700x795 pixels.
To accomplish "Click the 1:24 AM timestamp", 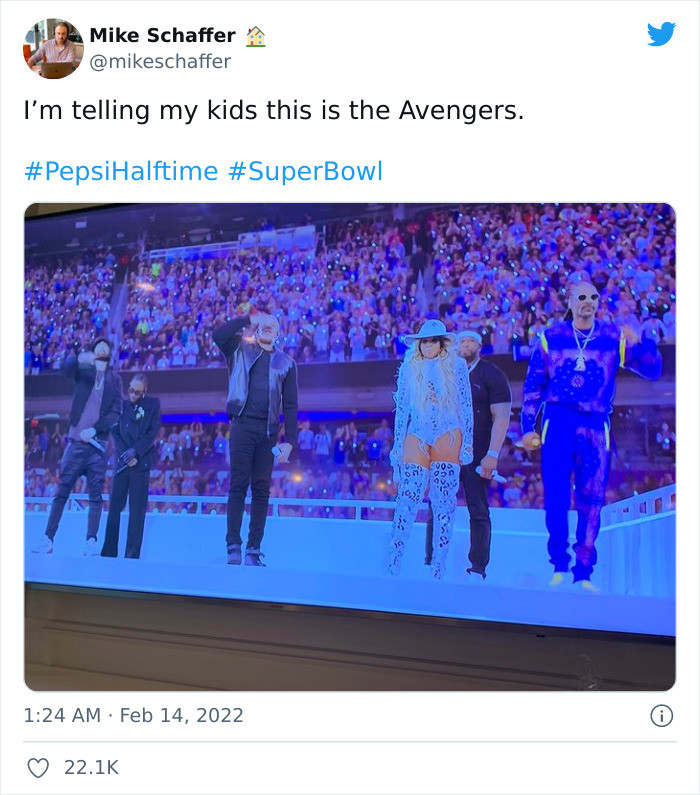I will pyautogui.click(x=62, y=715).
